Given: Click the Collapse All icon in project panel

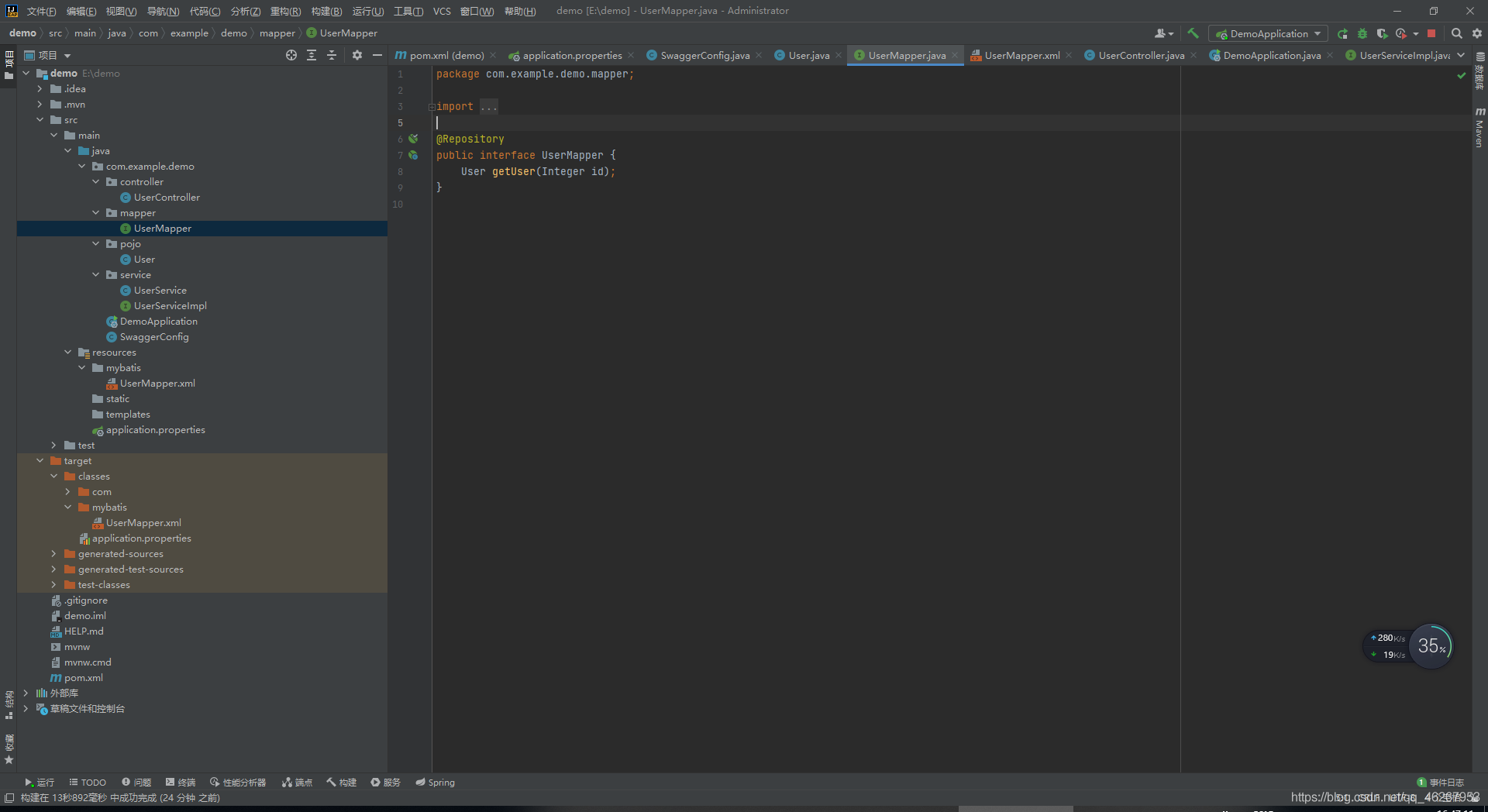Looking at the screenshot, I should [x=332, y=55].
